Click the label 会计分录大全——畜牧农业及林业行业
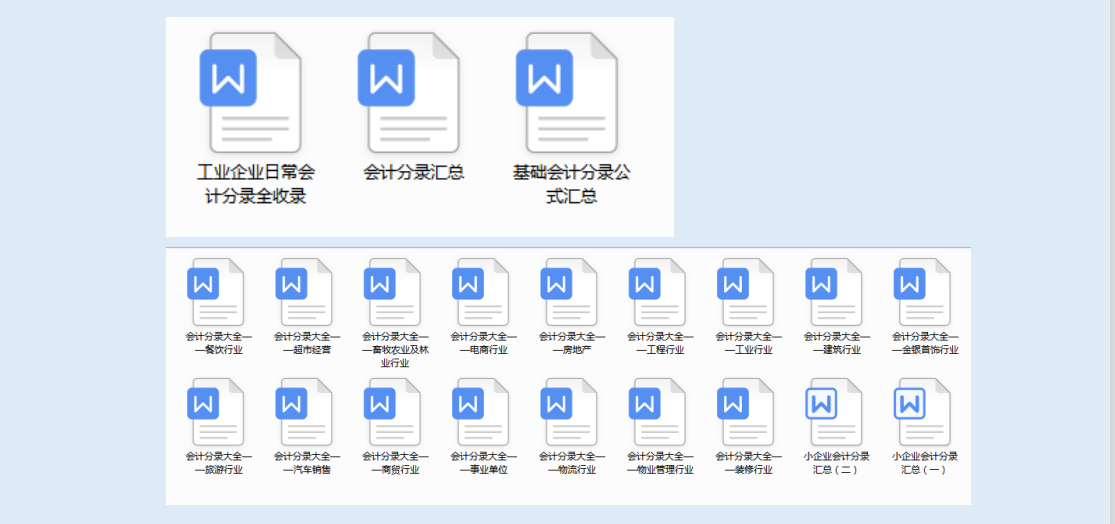Viewport: 1115px width, 524px height. [x=395, y=349]
